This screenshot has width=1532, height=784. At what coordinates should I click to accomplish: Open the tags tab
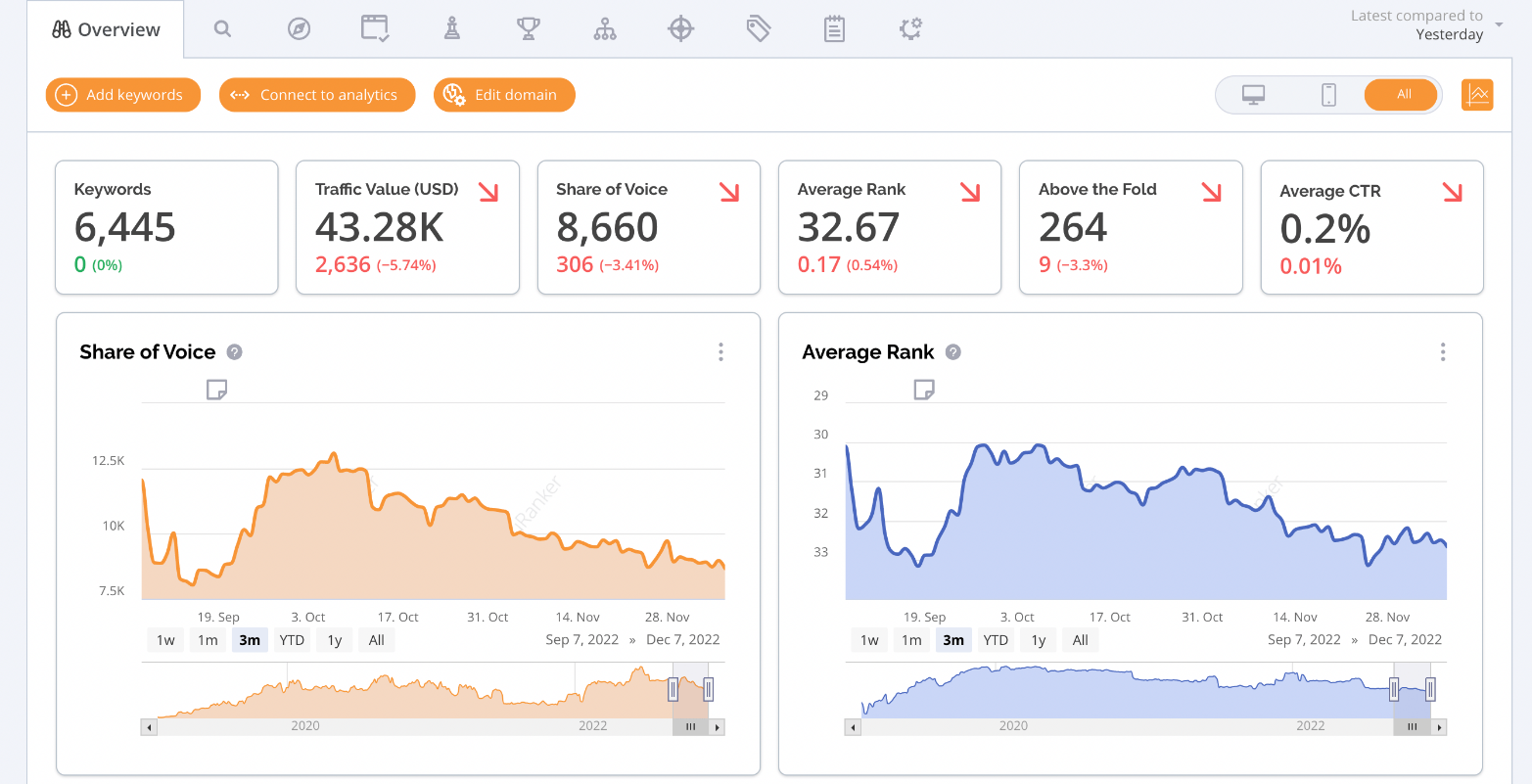(x=759, y=28)
